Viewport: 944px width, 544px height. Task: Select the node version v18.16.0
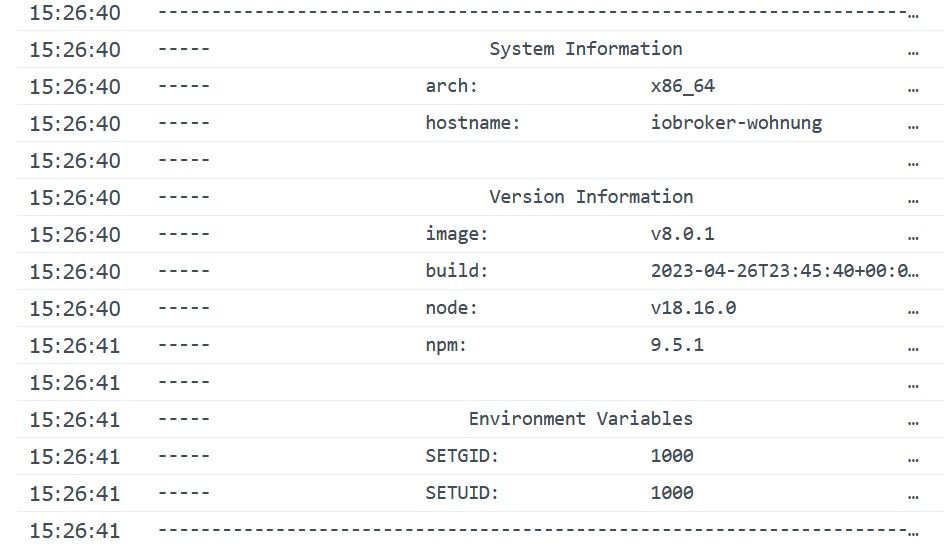pos(693,308)
